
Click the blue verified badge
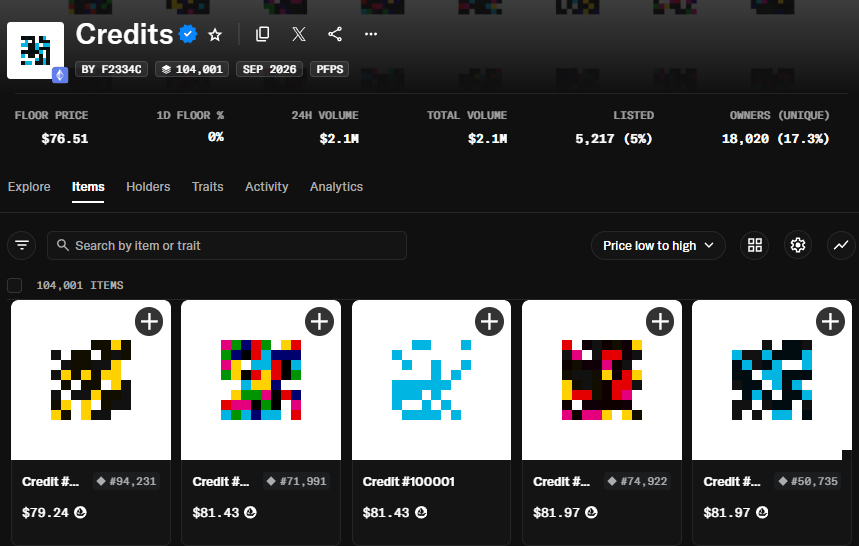point(188,34)
